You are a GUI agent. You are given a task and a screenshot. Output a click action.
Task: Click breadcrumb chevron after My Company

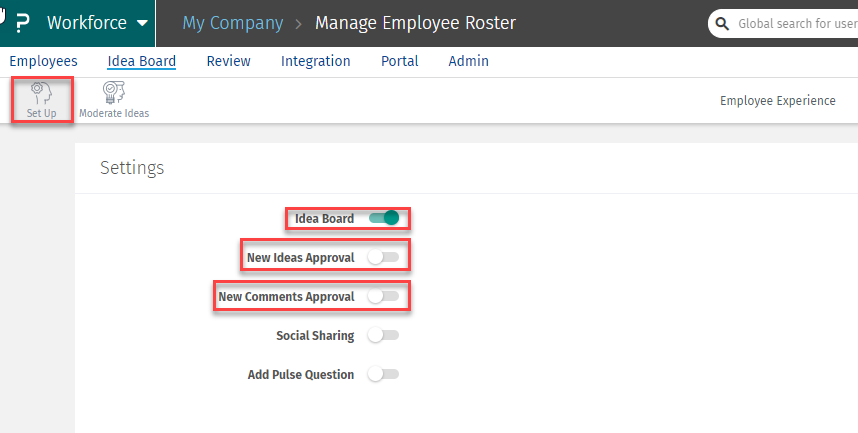pos(298,23)
